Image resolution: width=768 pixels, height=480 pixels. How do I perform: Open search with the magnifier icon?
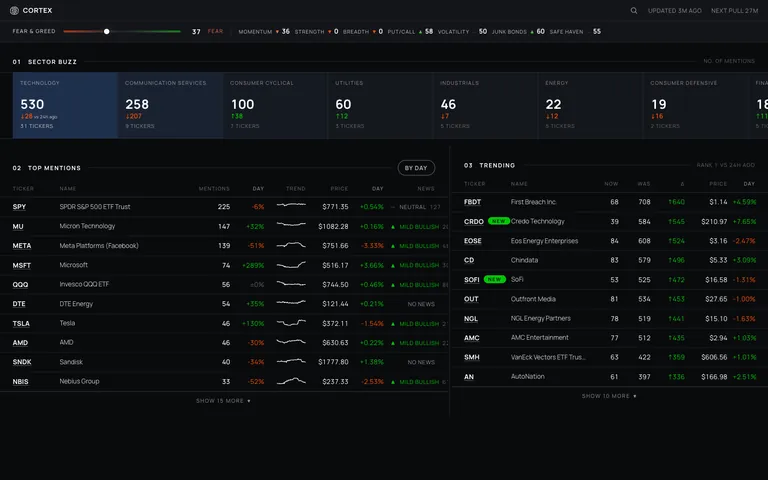(634, 10)
